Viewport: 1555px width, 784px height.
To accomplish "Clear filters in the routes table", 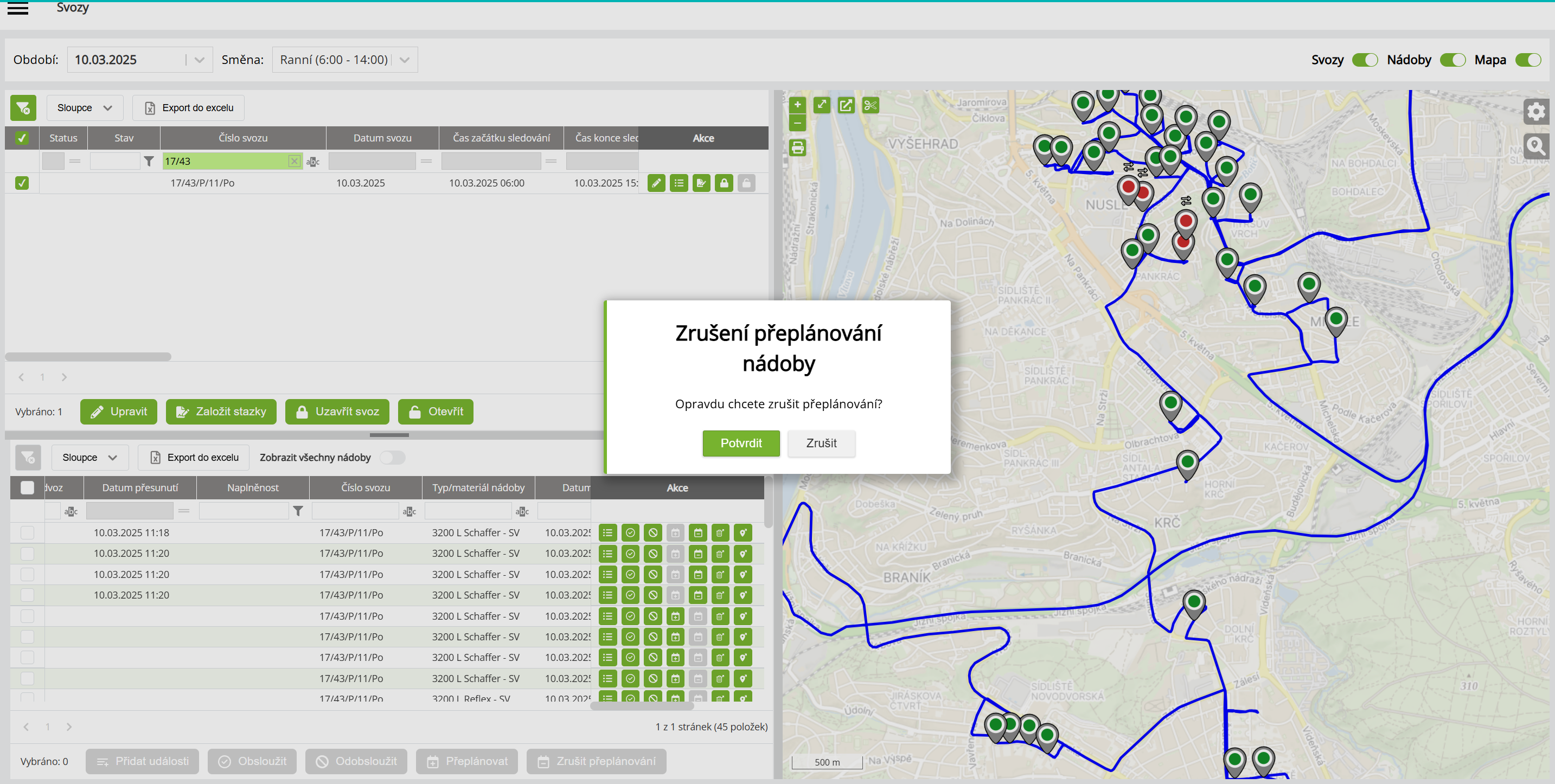I will (x=23, y=108).
